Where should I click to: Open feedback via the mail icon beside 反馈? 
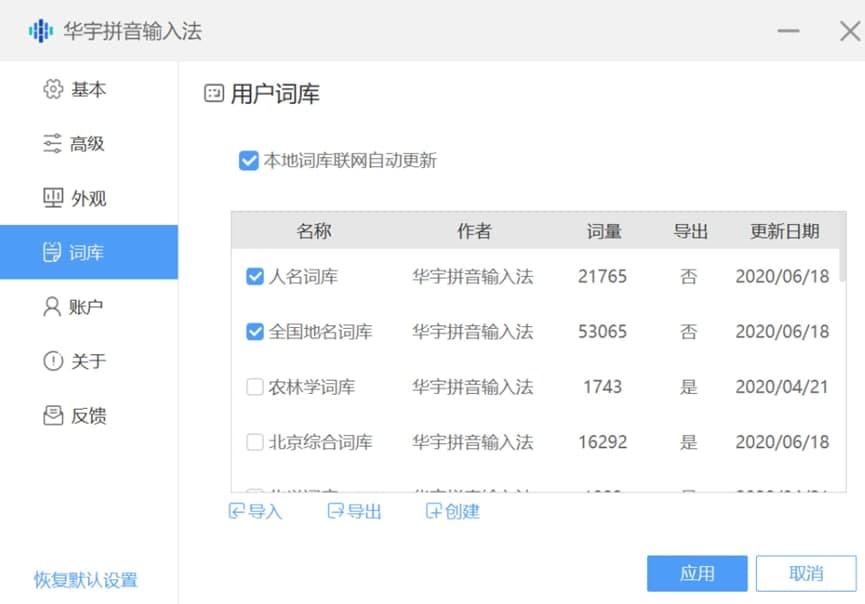pos(52,416)
